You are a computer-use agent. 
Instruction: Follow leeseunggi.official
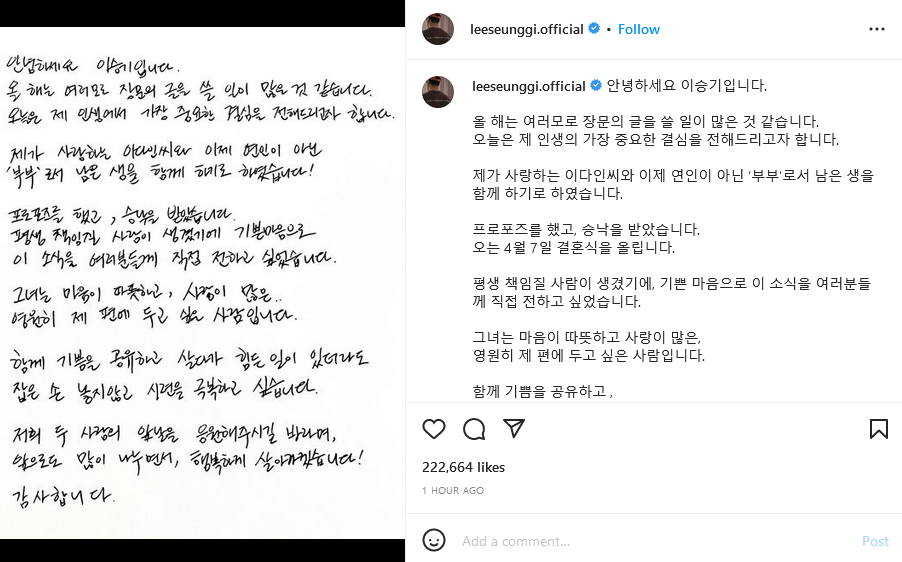pyautogui.click(x=639, y=29)
